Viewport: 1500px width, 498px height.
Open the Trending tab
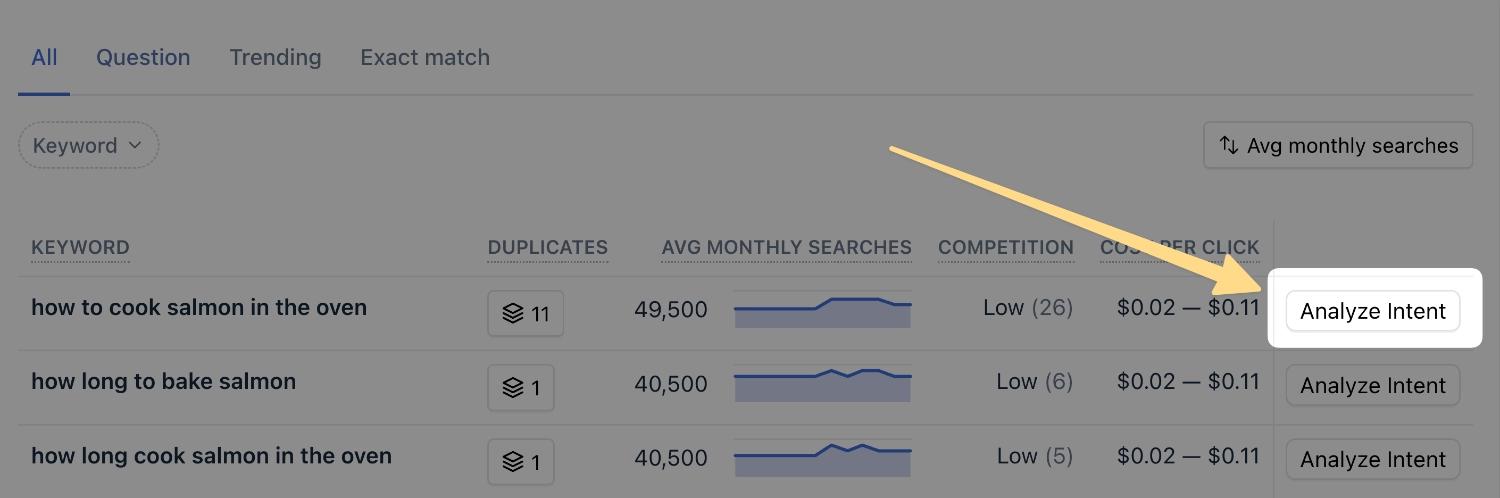275,58
